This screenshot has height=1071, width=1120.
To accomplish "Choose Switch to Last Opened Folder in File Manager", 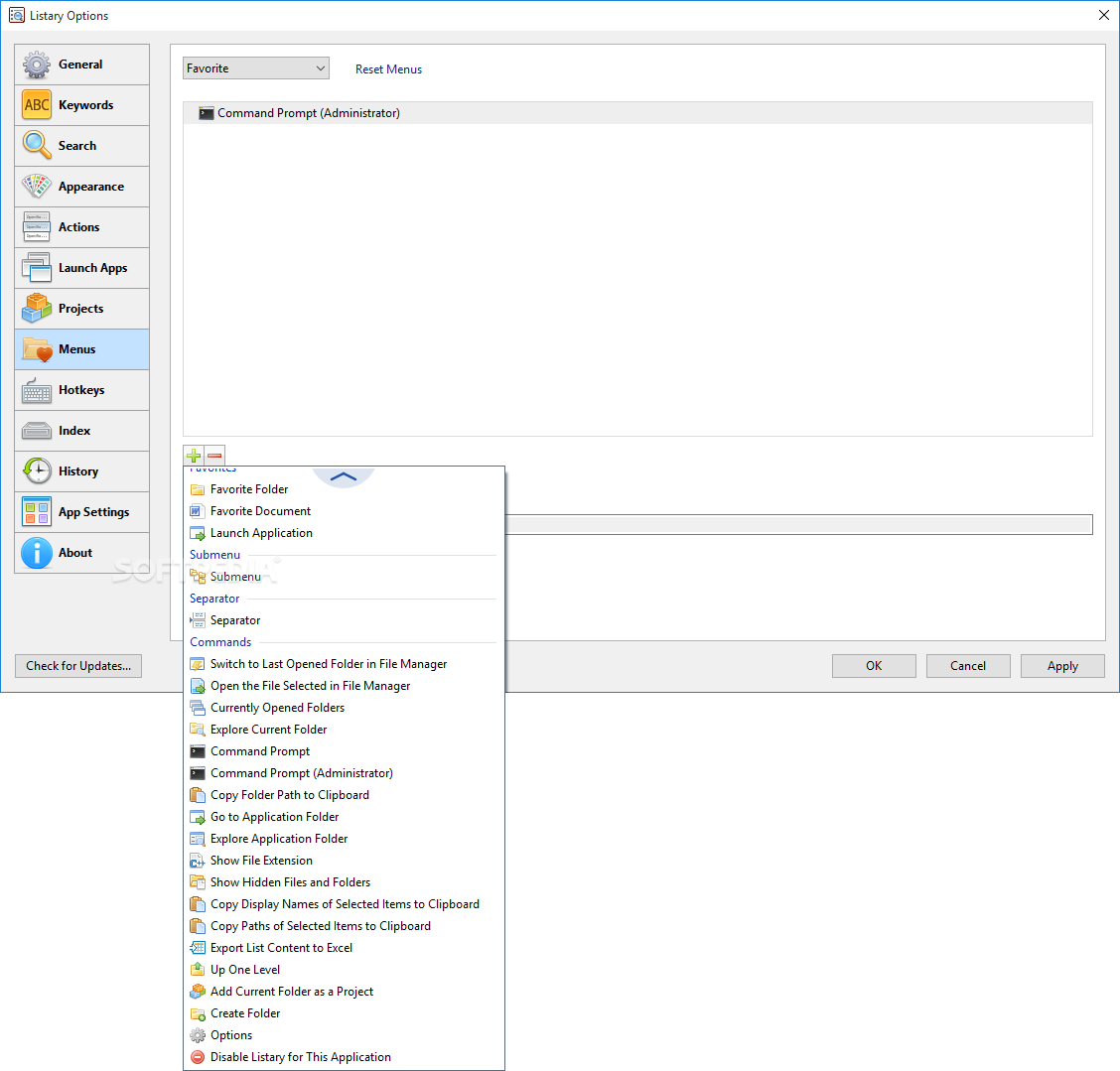I will (x=344, y=664).
